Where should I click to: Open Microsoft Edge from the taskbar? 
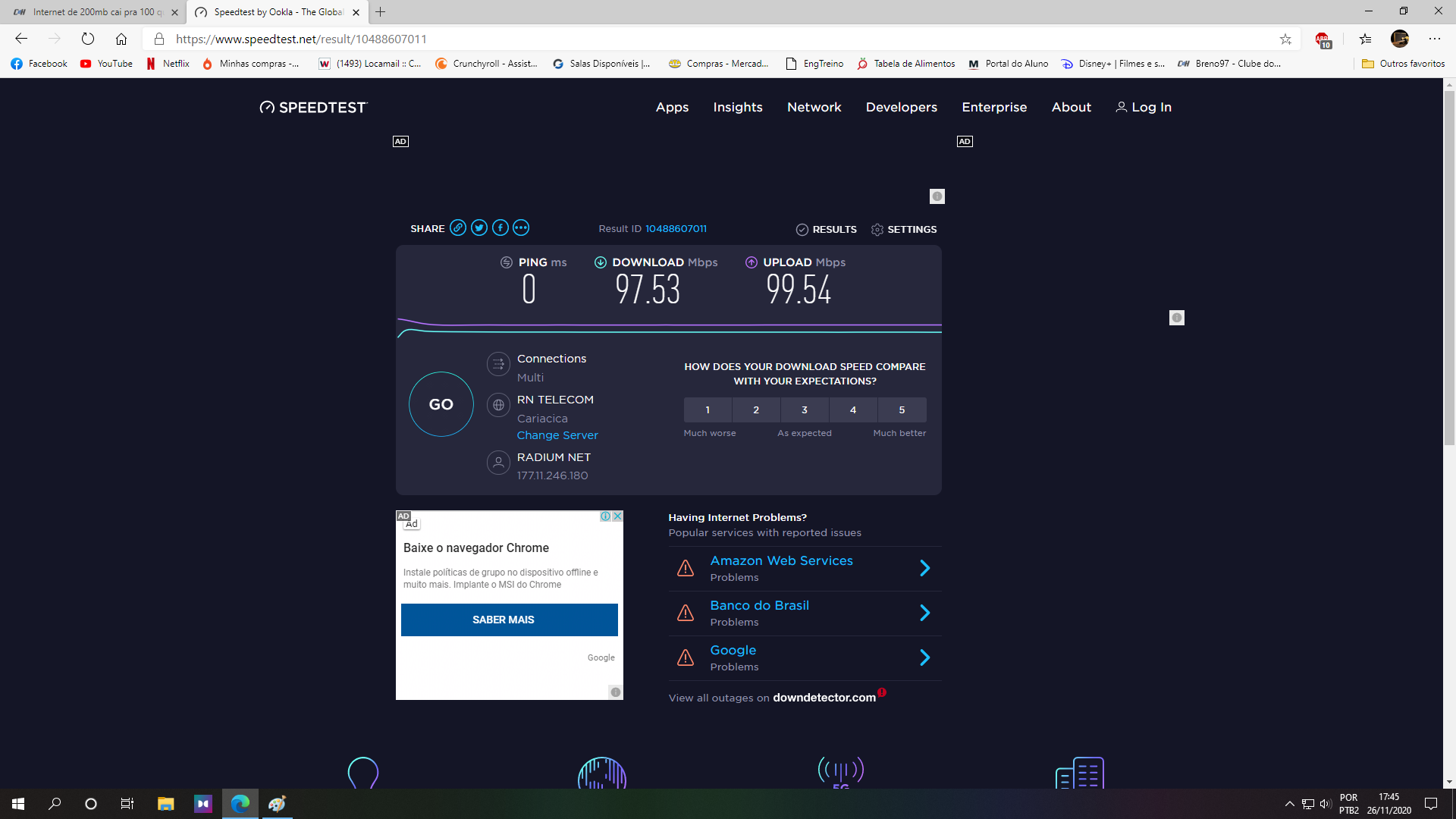point(240,804)
